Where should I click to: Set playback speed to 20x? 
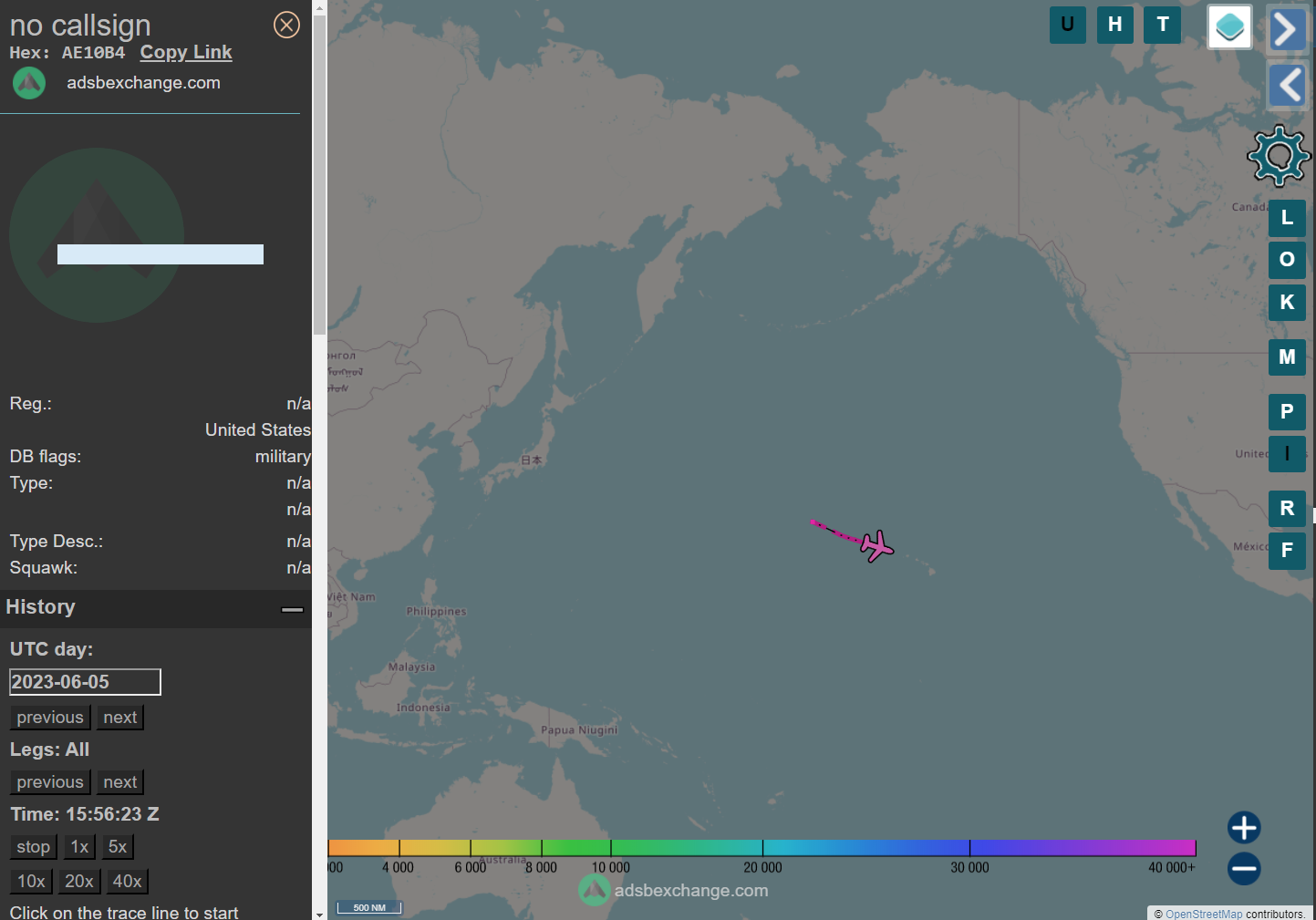click(79, 882)
